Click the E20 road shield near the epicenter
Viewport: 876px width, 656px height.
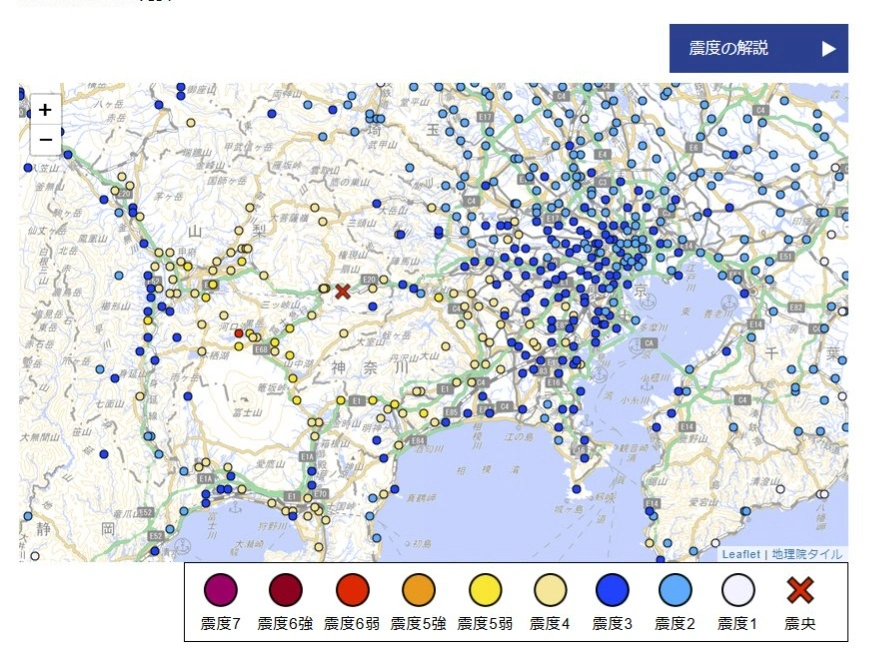pyautogui.click(x=369, y=278)
